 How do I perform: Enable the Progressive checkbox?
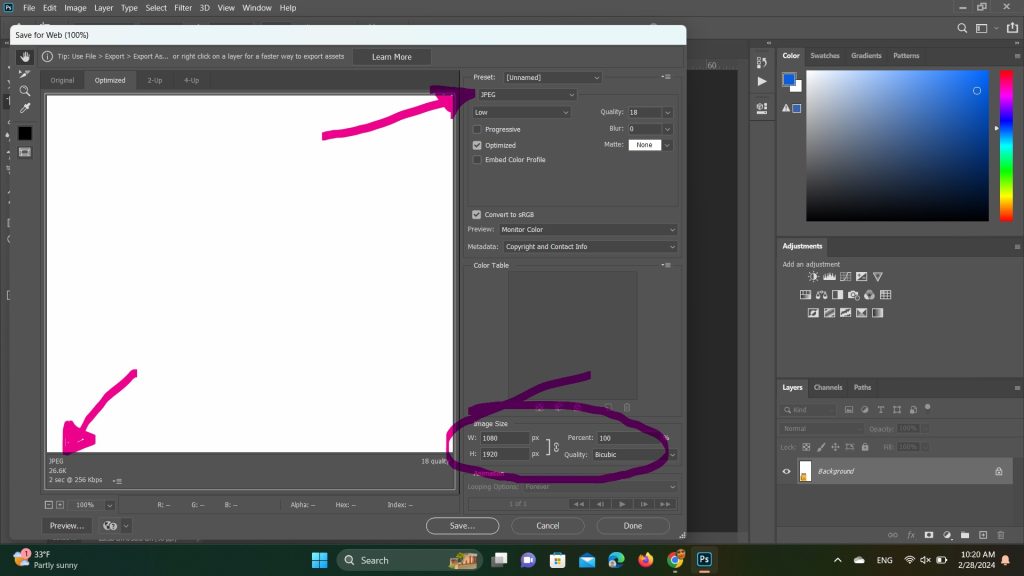coord(477,129)
